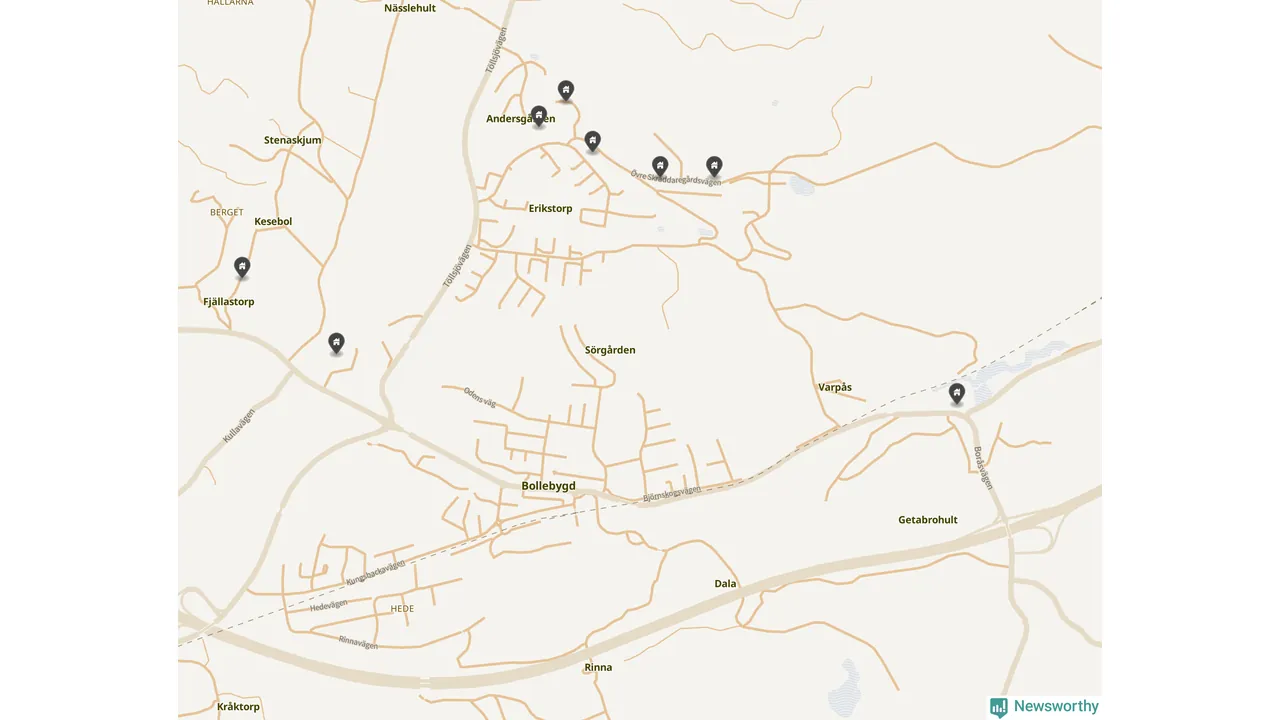The width and height of the screenshot is (1280, 720).
Task: Select the northernmost house marker above Andersgården
Action: coord(566,91)
